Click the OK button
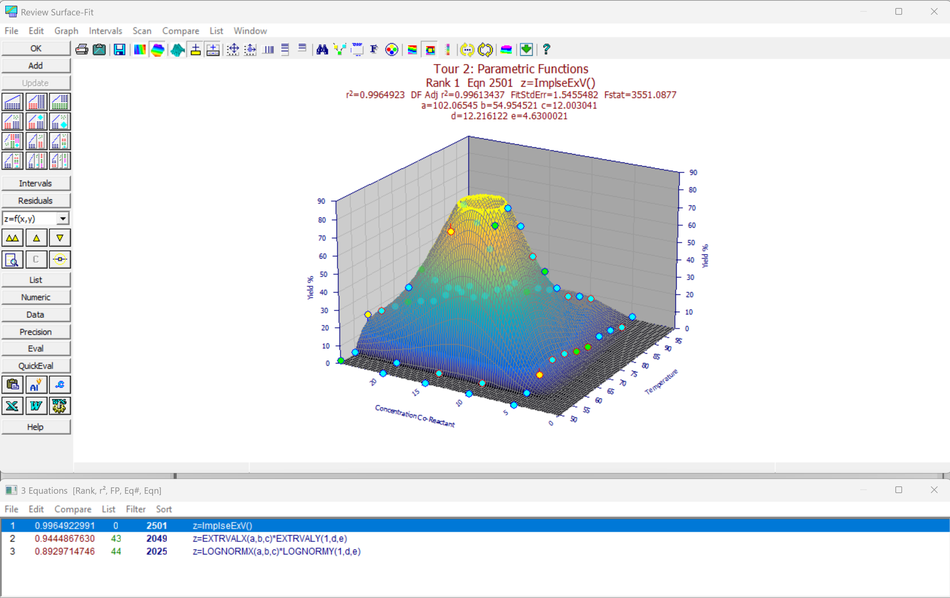 click(36, 48)
